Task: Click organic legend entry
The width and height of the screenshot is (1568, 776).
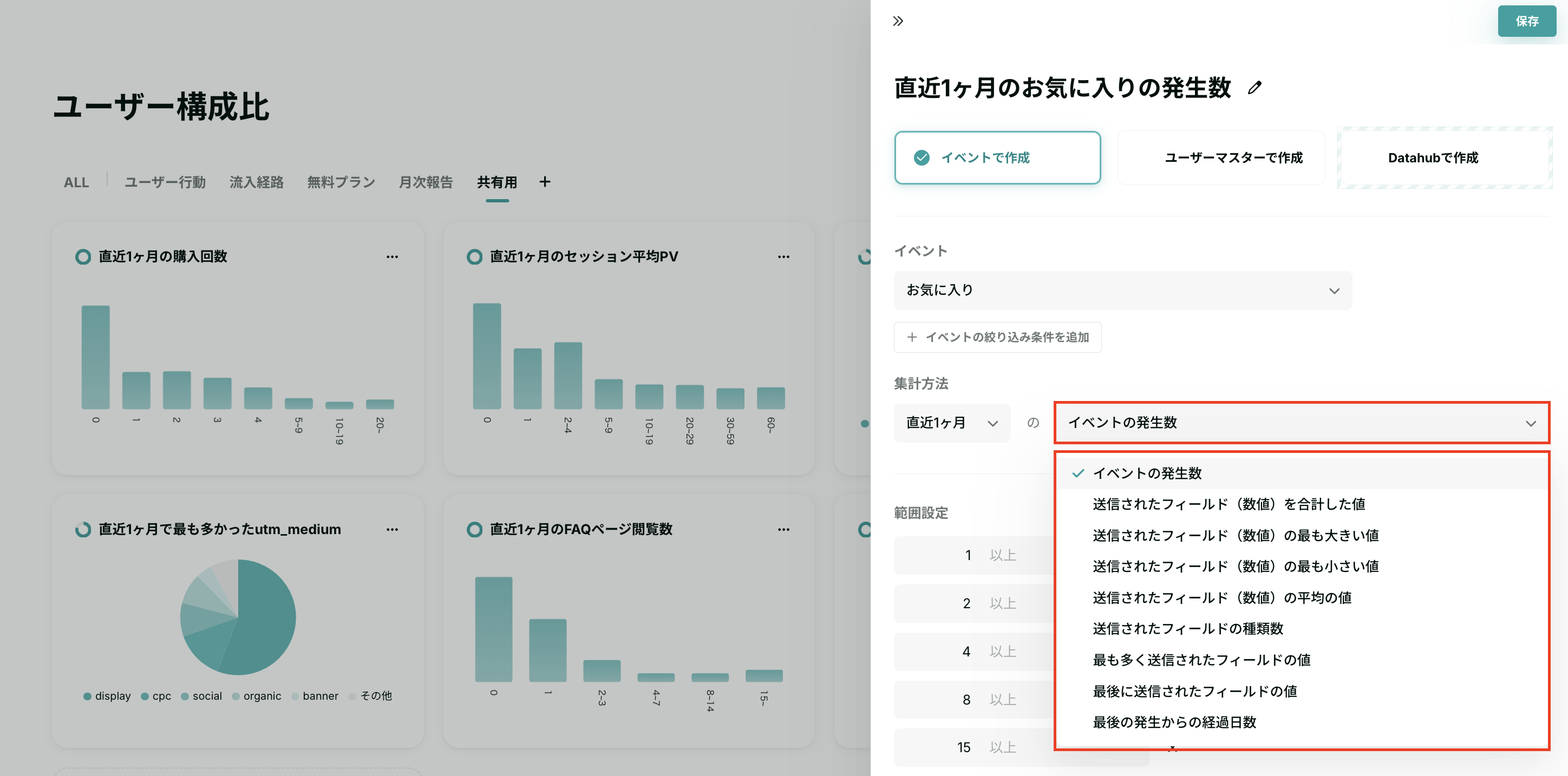Action: coord(256,696)
